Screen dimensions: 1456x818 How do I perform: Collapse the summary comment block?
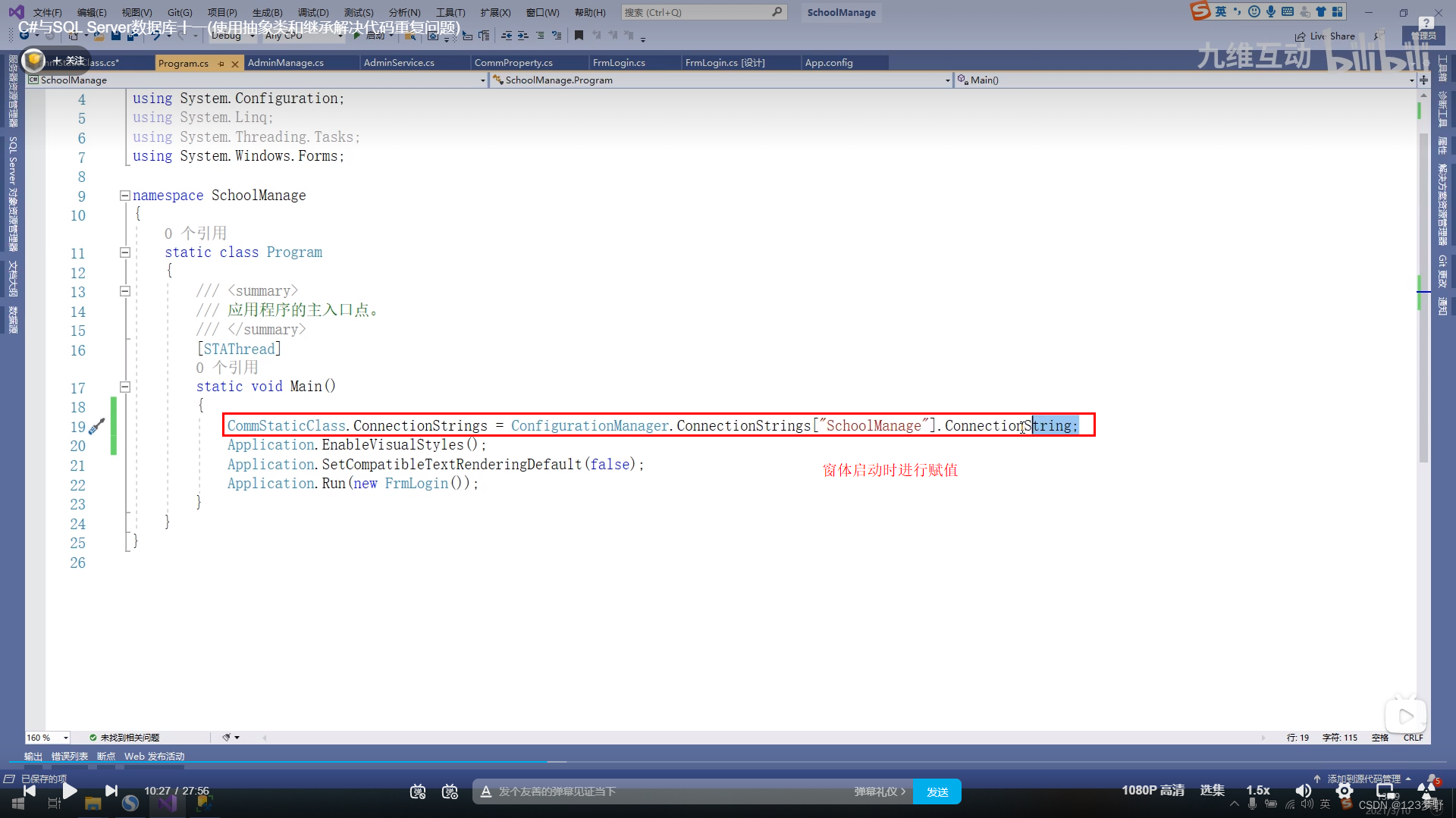click(125, 291)
